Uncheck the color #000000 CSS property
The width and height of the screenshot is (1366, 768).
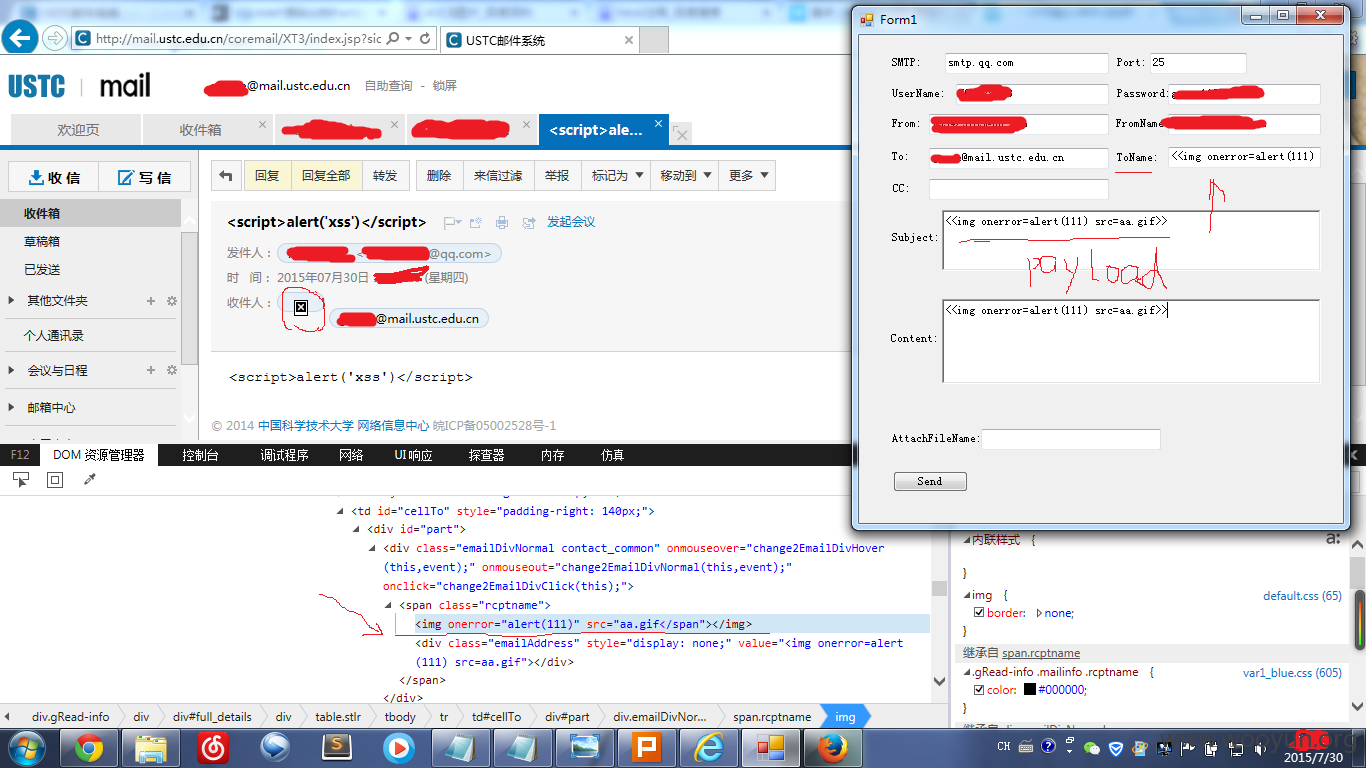click(x=980, y=690)
